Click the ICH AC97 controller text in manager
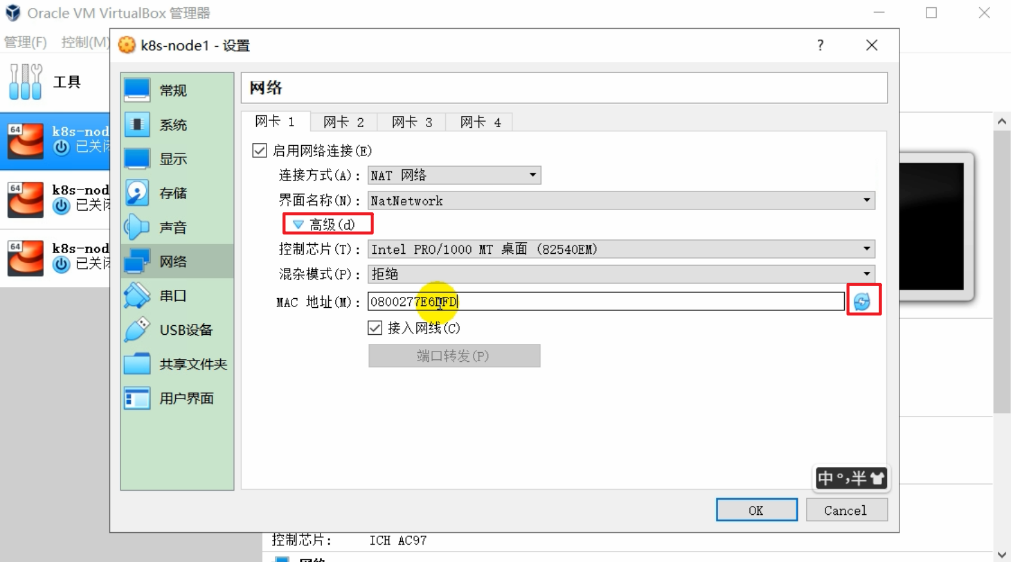The image size is (1011, 562). click(x=398, y=540)
